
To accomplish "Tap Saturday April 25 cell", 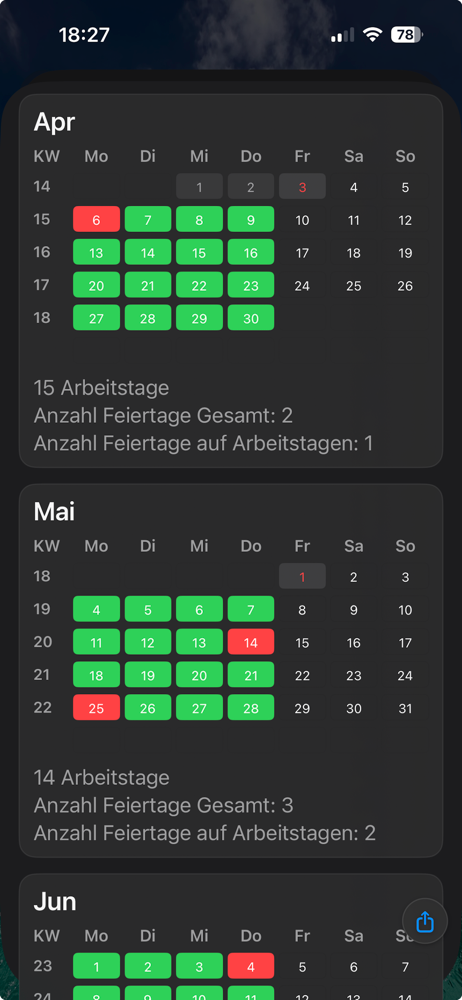I will (354, 285).
